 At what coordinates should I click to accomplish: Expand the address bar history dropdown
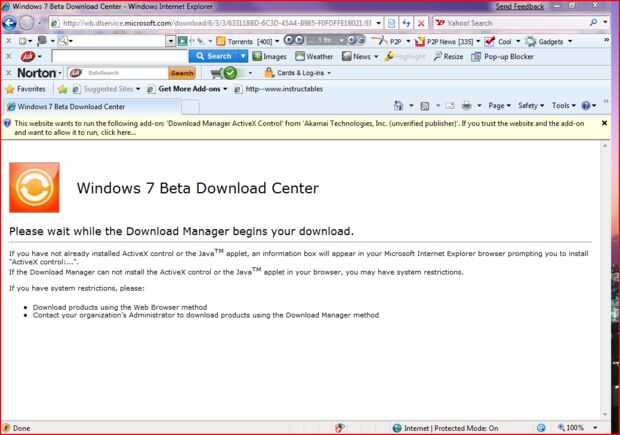click(378, 23)
